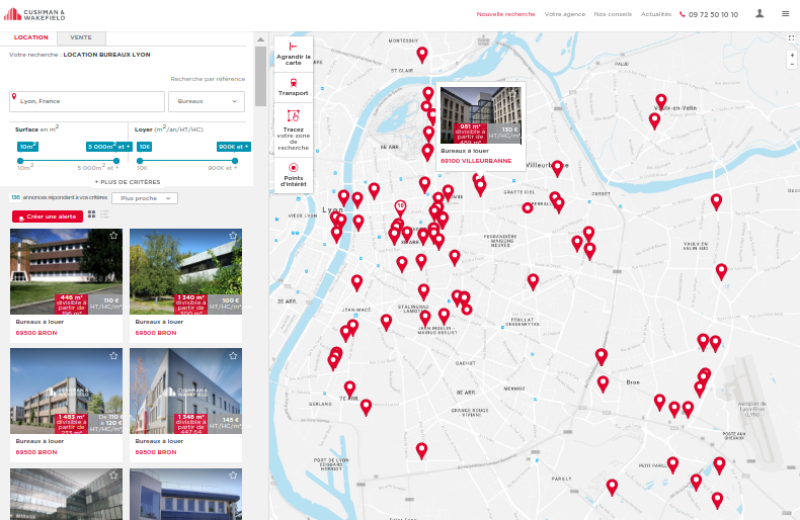Viewport: 800px width, 520px height.
Task: Select the Location tab
Action: [x=31, y=37]
